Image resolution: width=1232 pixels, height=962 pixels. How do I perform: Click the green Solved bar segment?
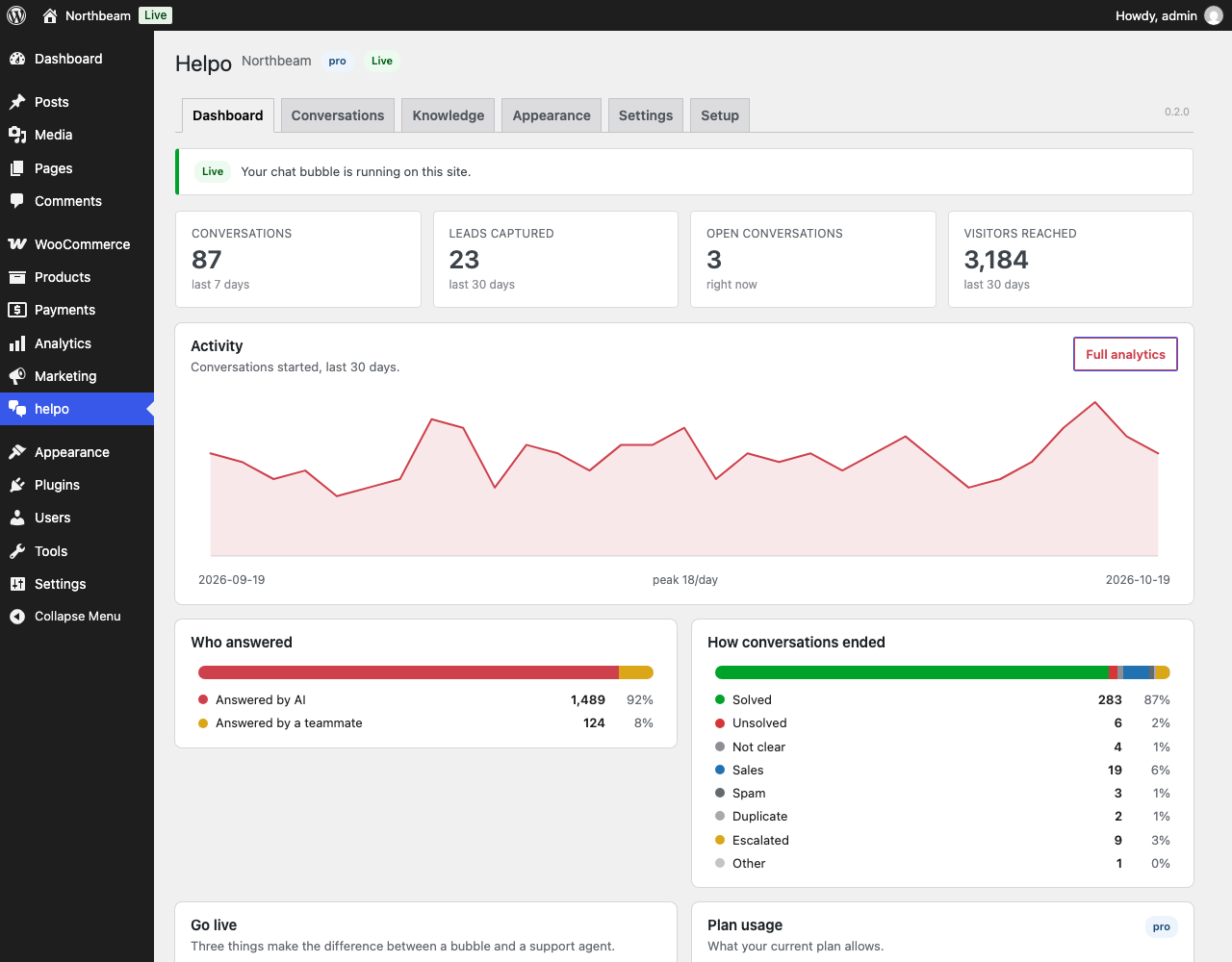pyautogui.click(x=911, y=672)
